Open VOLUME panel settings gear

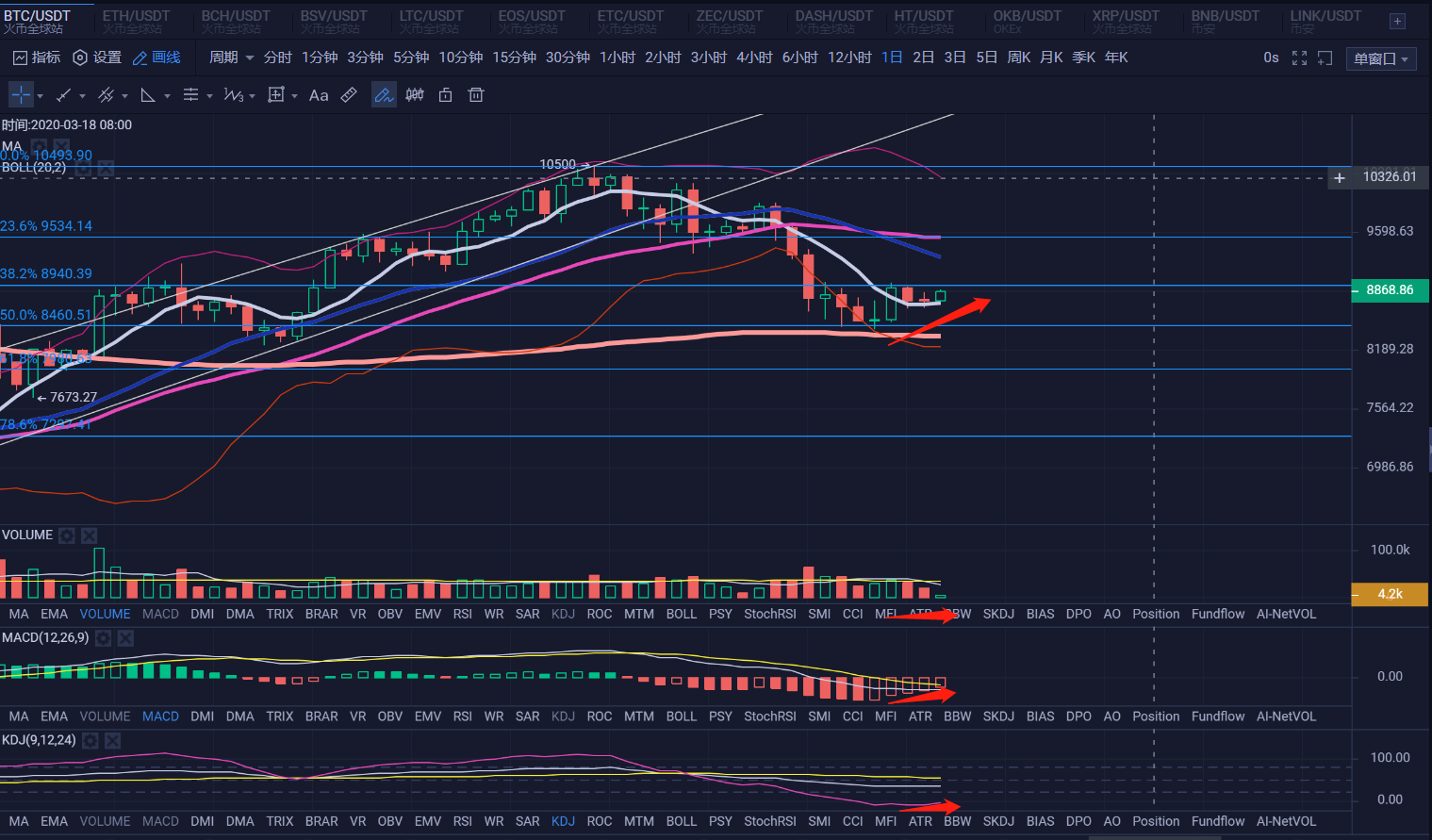tap(67, 535)
